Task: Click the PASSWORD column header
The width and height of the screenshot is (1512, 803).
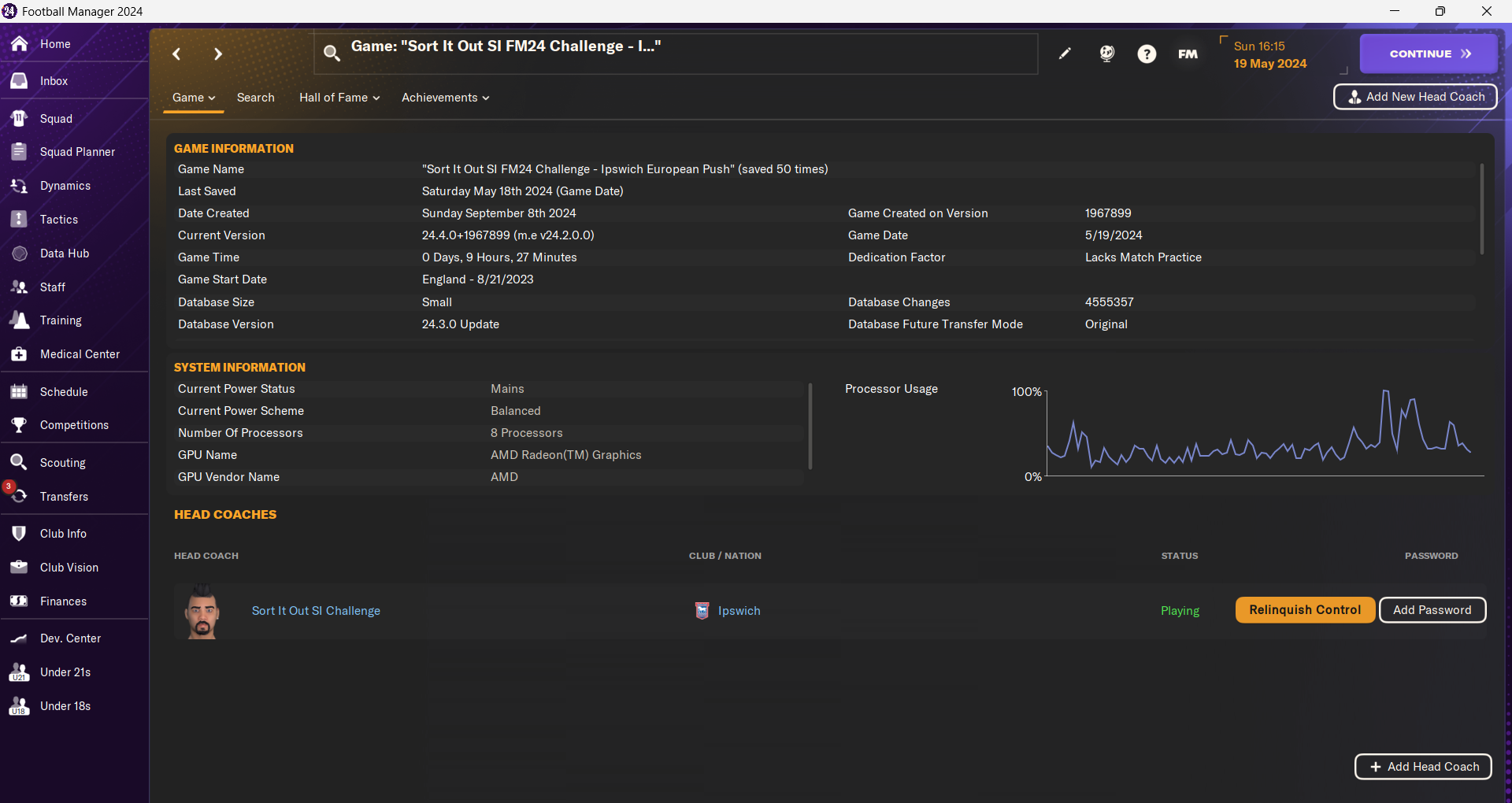Action: pos(1432,556)
